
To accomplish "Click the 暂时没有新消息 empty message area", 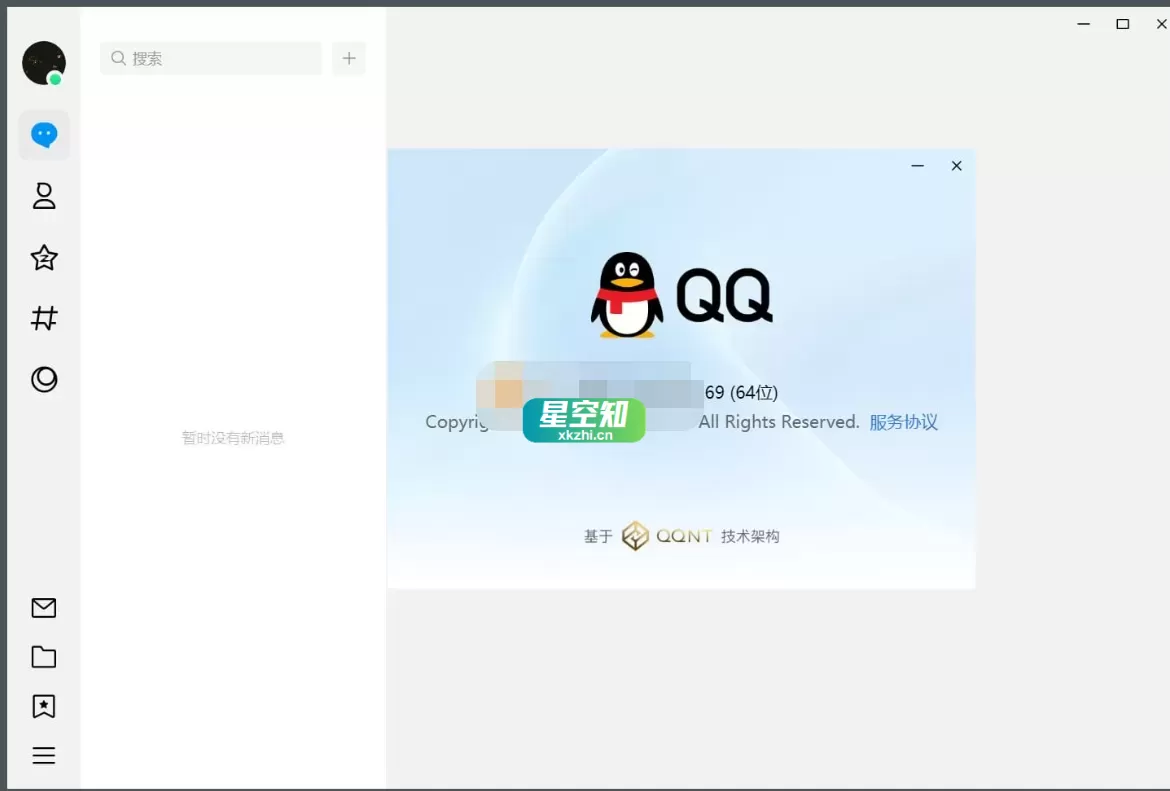I will [233, 437].
